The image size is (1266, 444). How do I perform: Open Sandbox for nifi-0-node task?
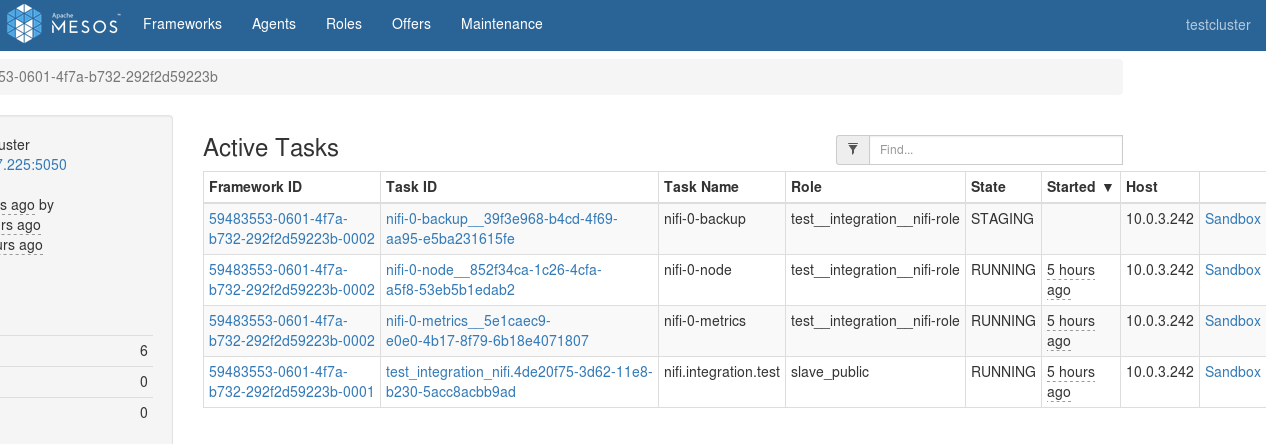pos(1233,270)
